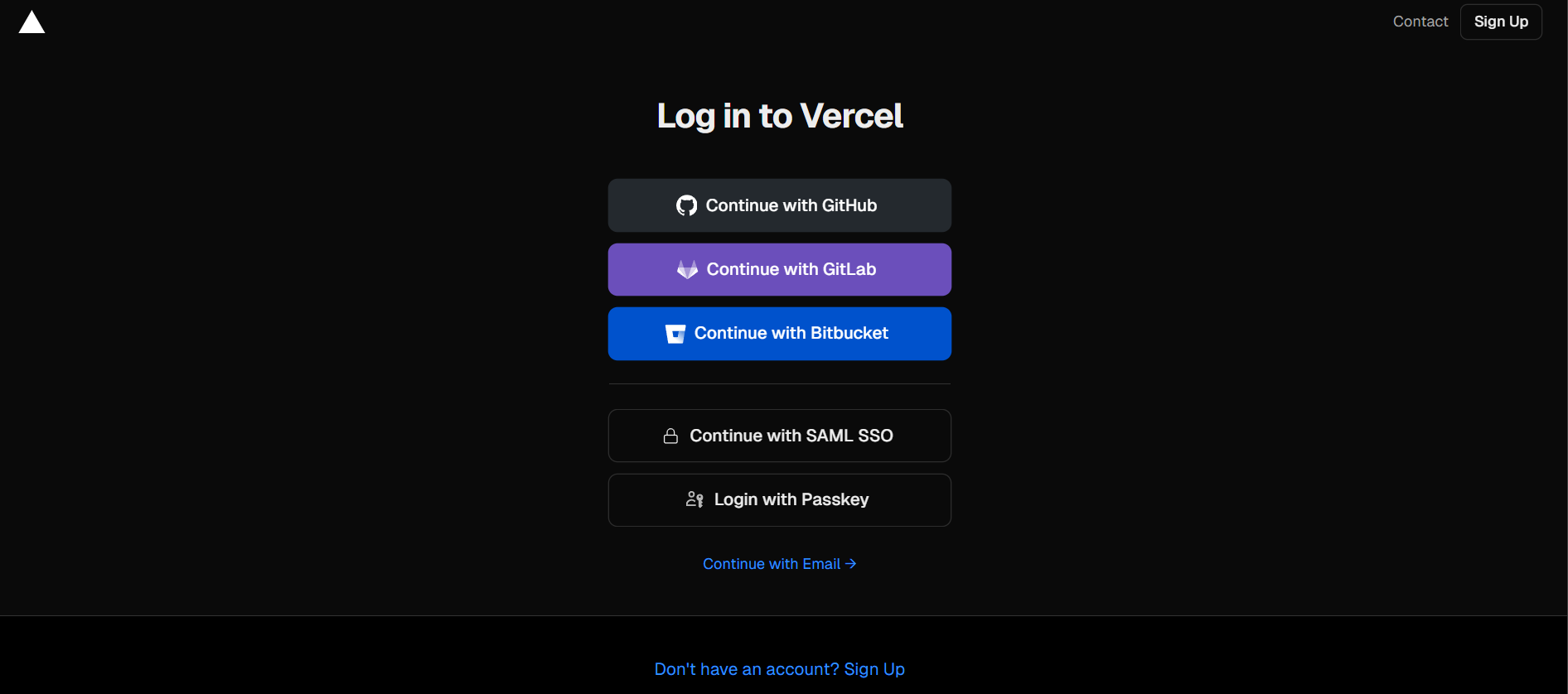
Task: Click the Vercel triangle logo
Action: tap(31, 22)
